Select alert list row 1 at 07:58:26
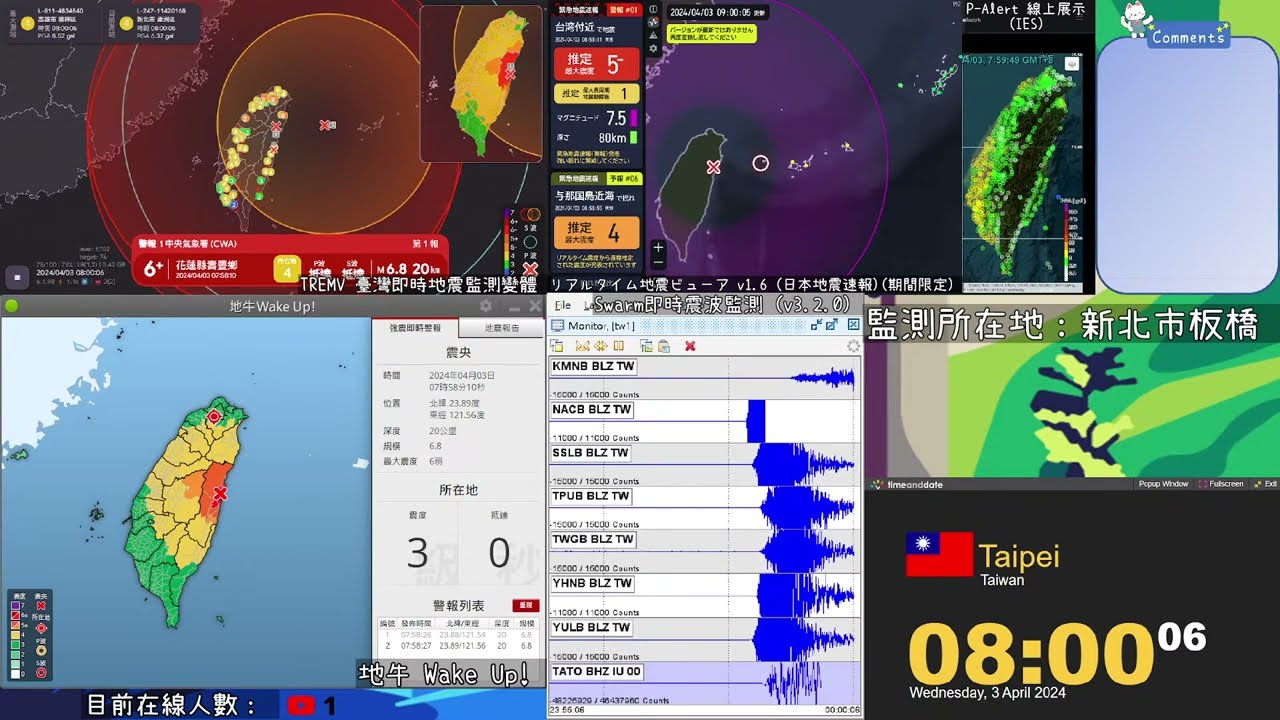Screen dimensions: 1280x720 tap(460, 634)
